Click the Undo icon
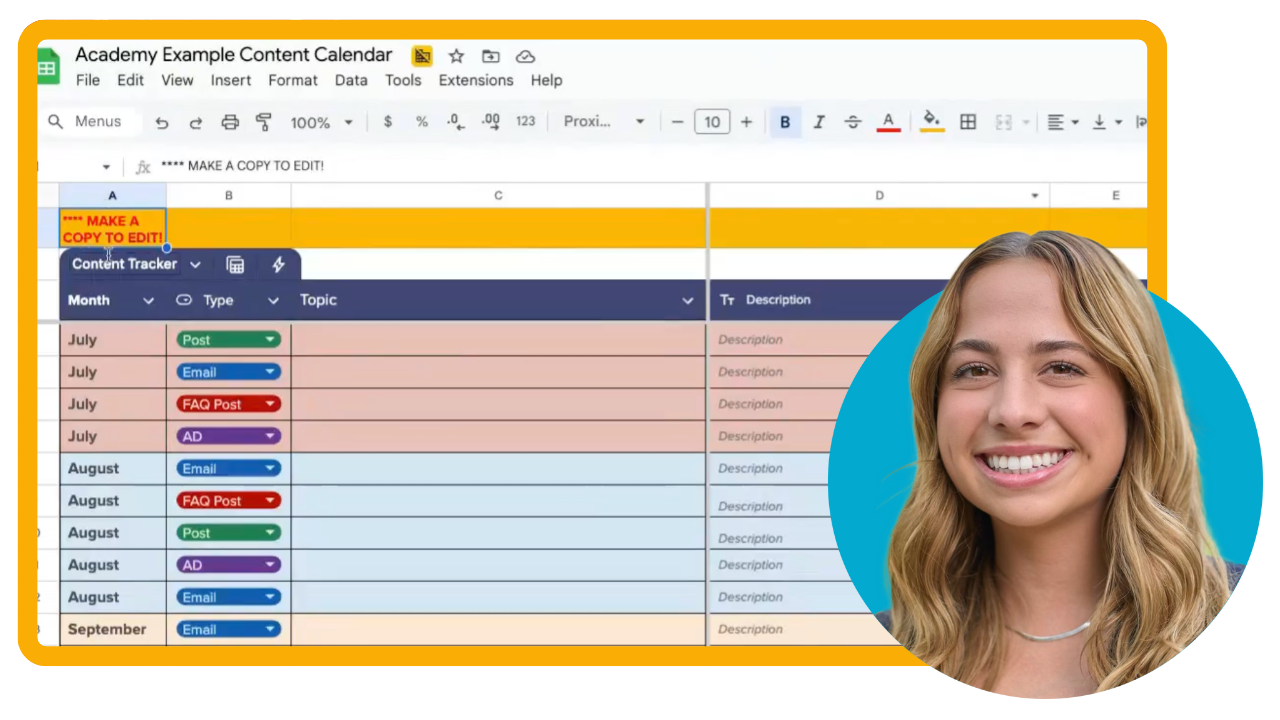The height and width of the screenshot is (720, 1280). [162, 121]
